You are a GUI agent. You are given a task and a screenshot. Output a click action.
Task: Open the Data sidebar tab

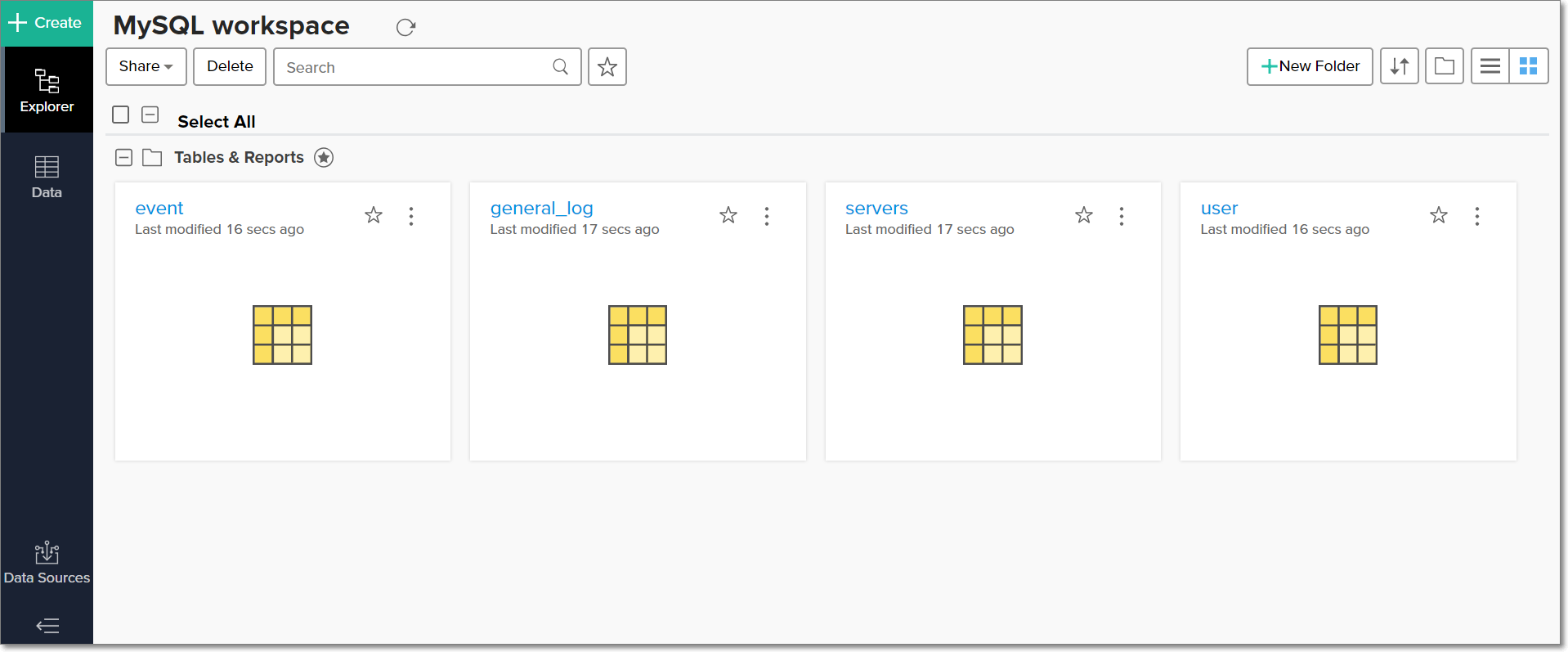(x=47, y=178)
